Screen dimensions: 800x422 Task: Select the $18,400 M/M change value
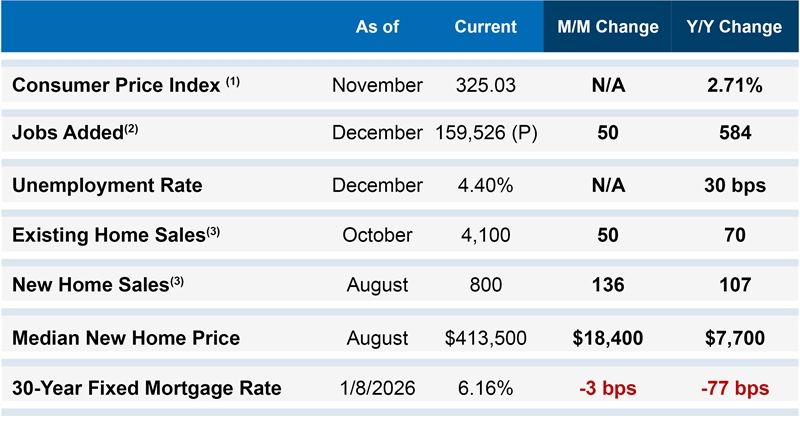pos(607,338)
